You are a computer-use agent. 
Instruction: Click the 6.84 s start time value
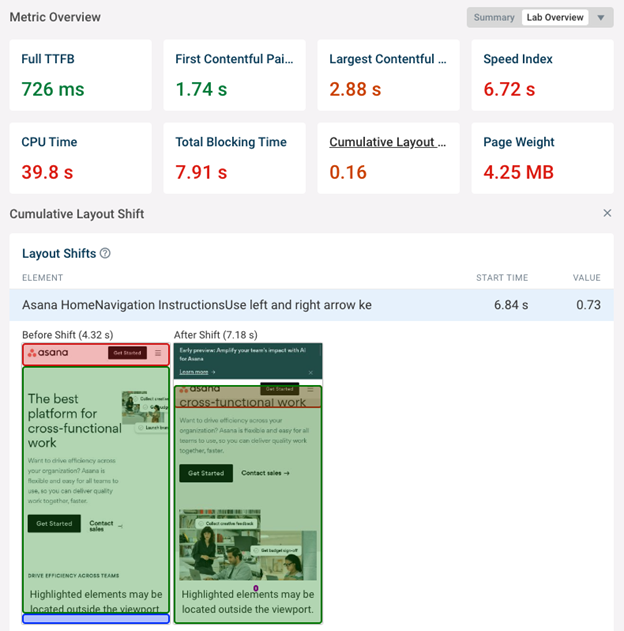click(x=511, y=305)
